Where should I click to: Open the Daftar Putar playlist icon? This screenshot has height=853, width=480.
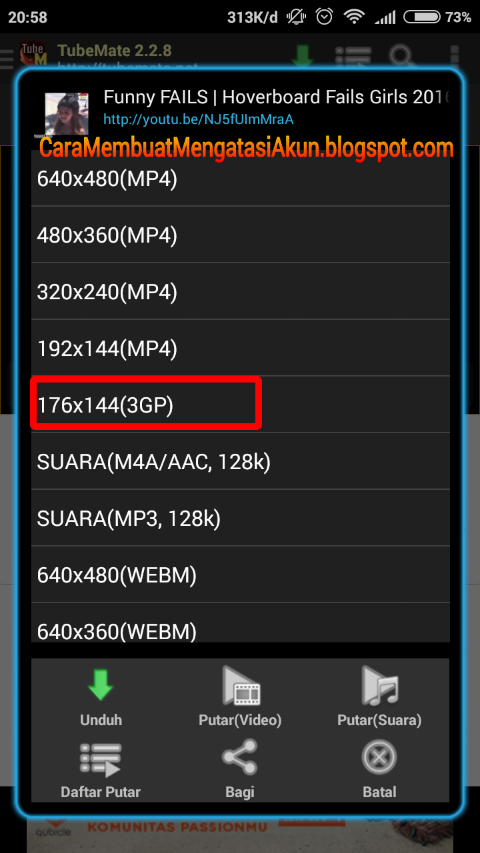click(101, 759)
